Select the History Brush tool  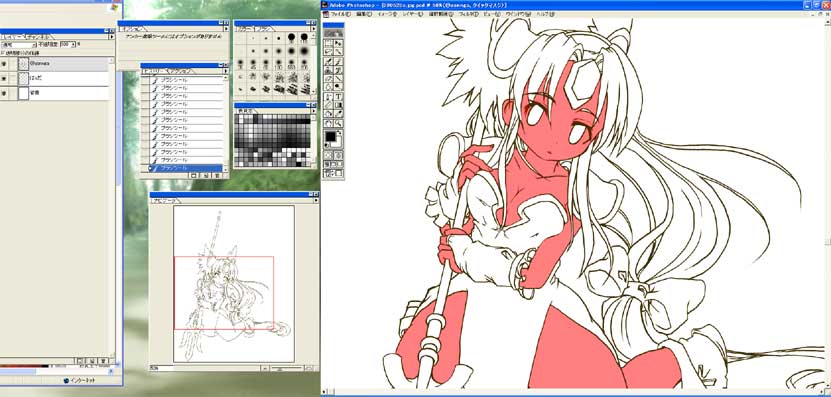point(338,69)
